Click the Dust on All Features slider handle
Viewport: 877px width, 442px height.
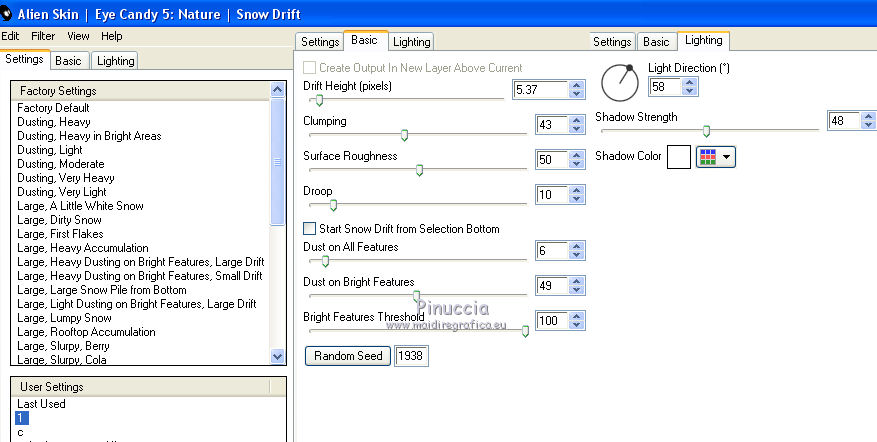(325, 261)
